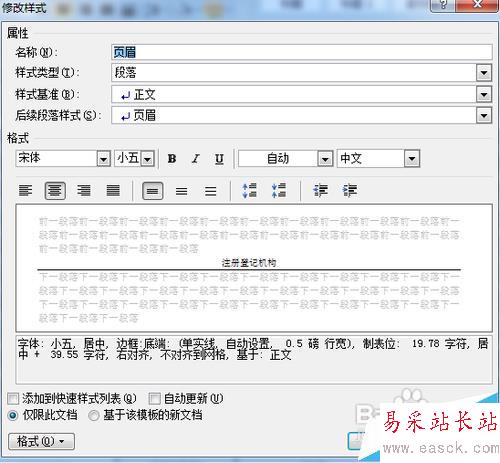Decrease paragraph spacing icon
Image resolution: width=500 pixels, height=463 pixels.
(x=279, y=191)
